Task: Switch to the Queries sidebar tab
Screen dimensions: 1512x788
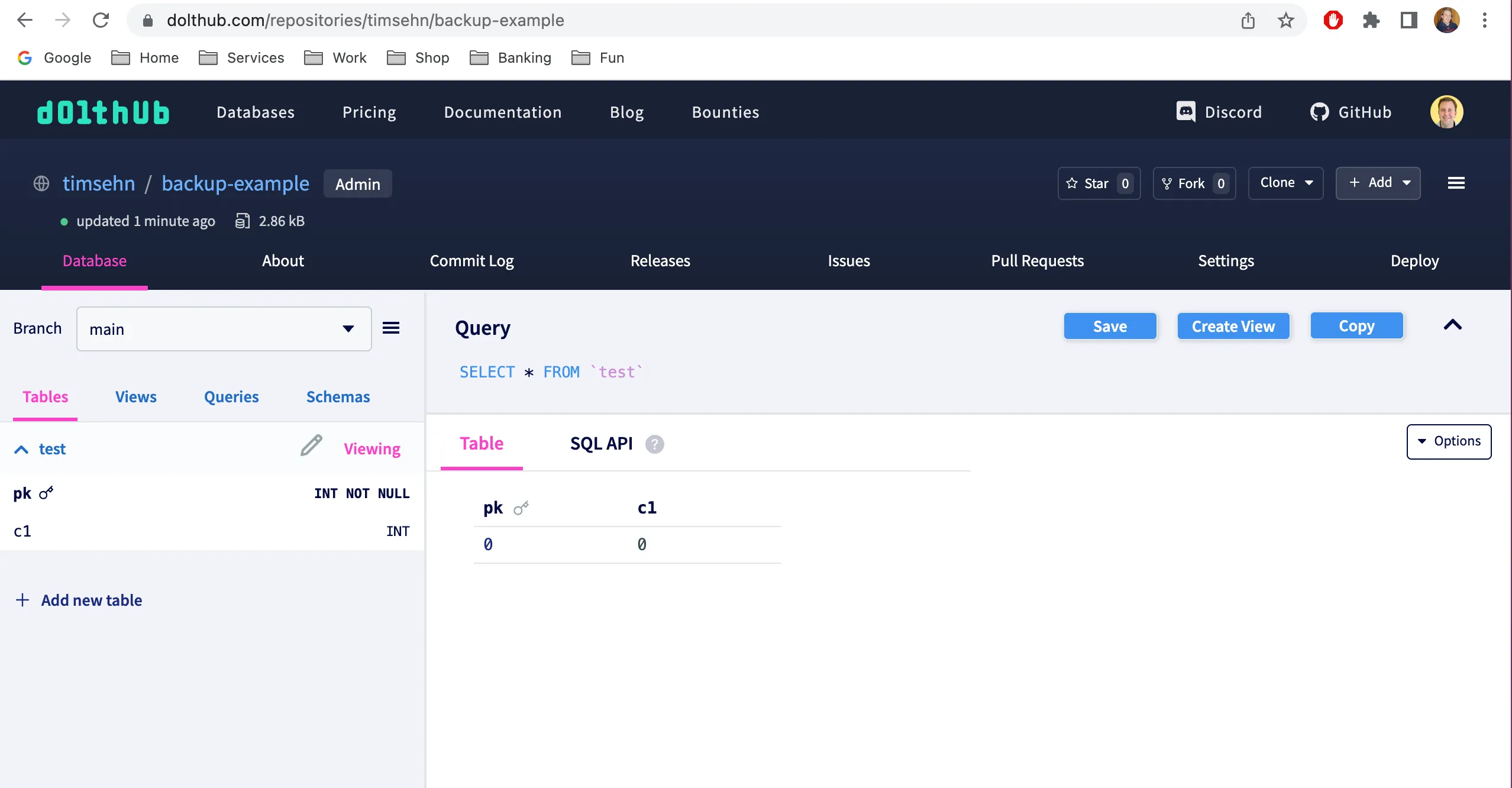Action: [231, 397]
